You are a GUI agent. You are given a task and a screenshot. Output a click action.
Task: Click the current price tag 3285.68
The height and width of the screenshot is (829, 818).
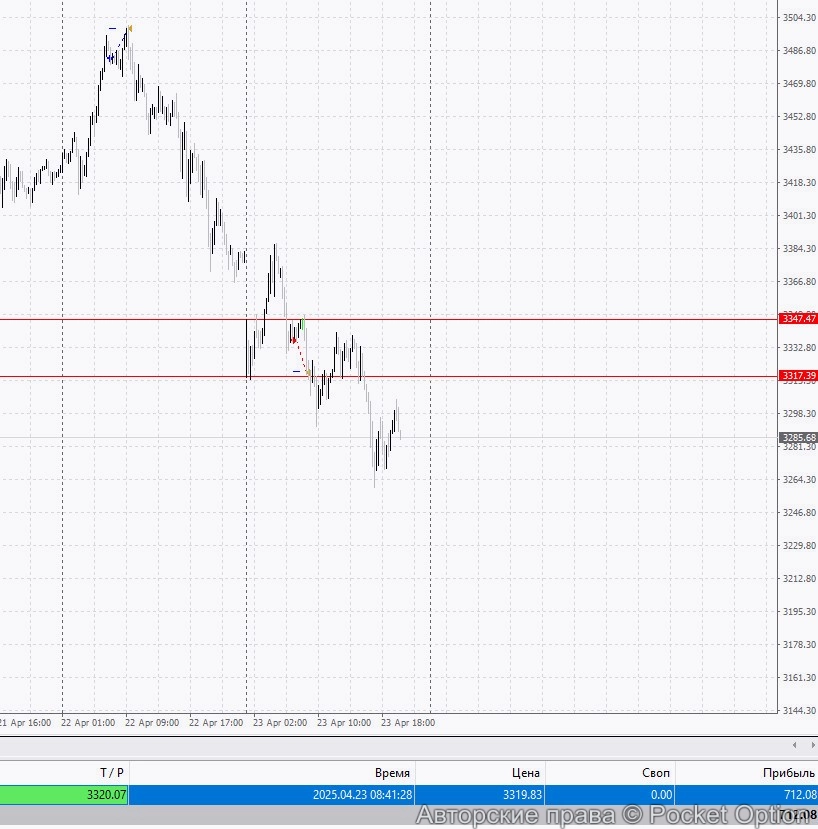click(797, 437)
